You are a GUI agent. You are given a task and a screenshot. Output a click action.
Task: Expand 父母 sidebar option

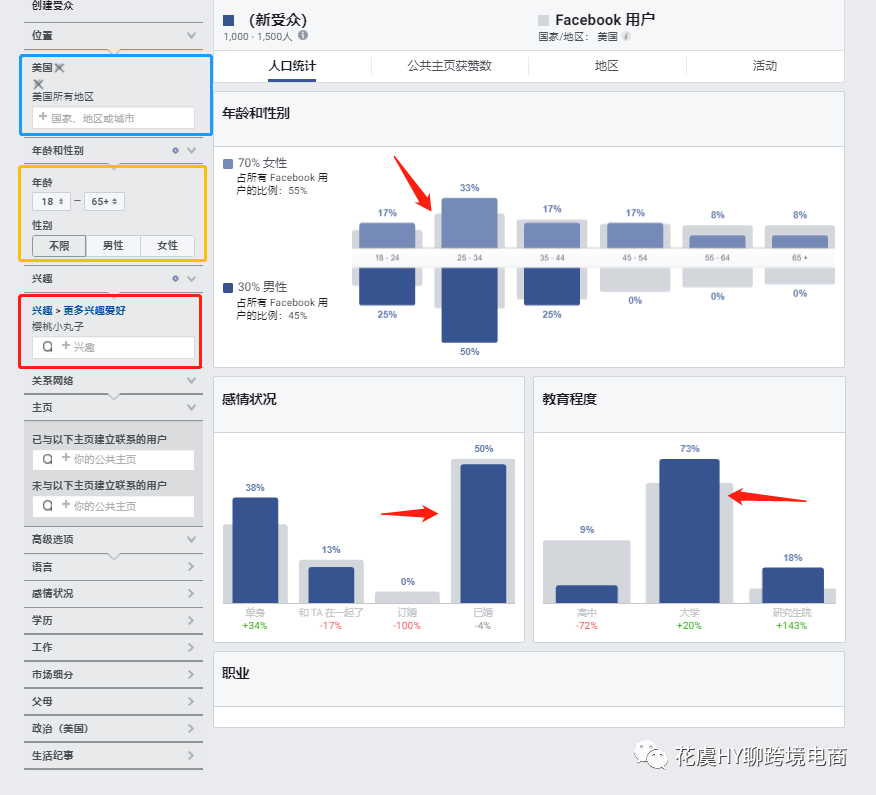pos(113,701)
